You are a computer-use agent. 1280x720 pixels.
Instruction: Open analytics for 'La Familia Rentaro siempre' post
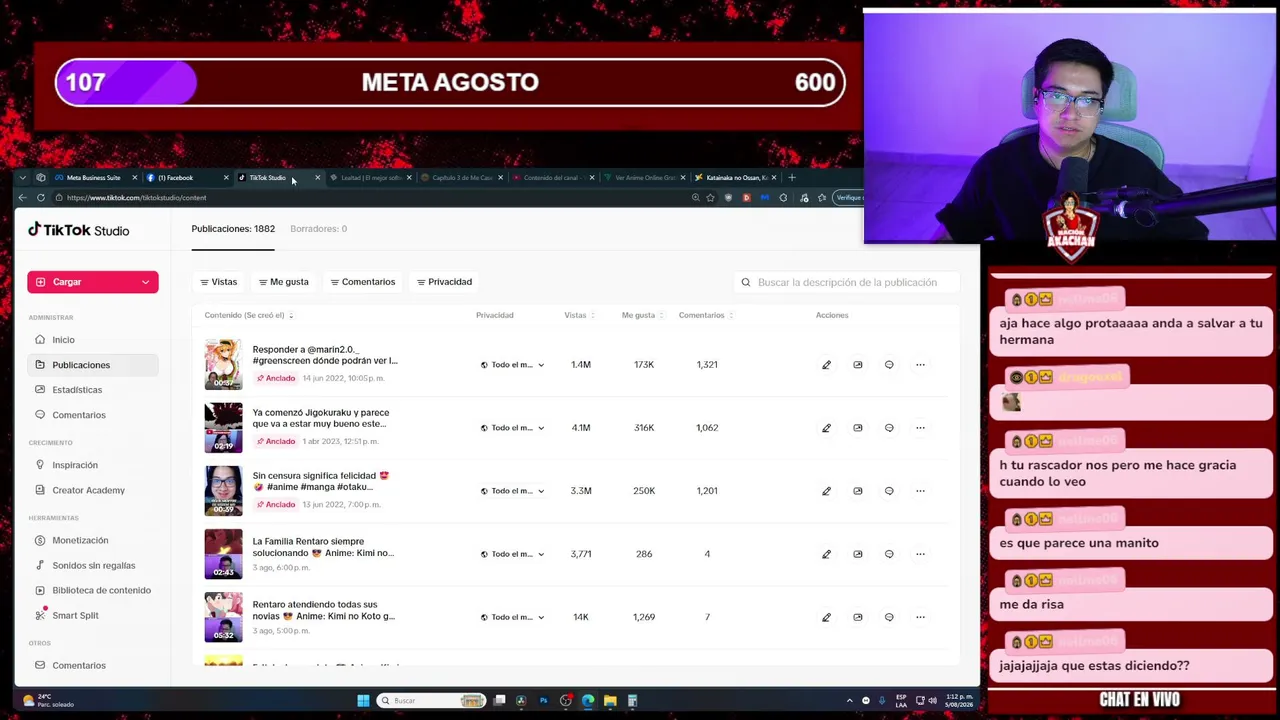pyautogui.click(x=858, y=554)
